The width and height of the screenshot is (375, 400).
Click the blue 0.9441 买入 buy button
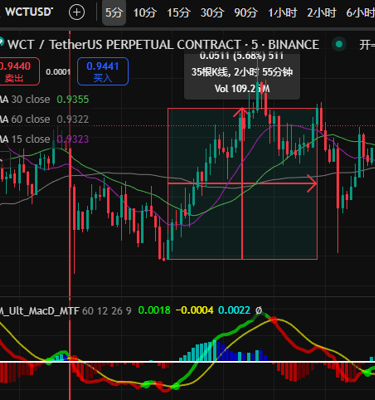(103, 71)
